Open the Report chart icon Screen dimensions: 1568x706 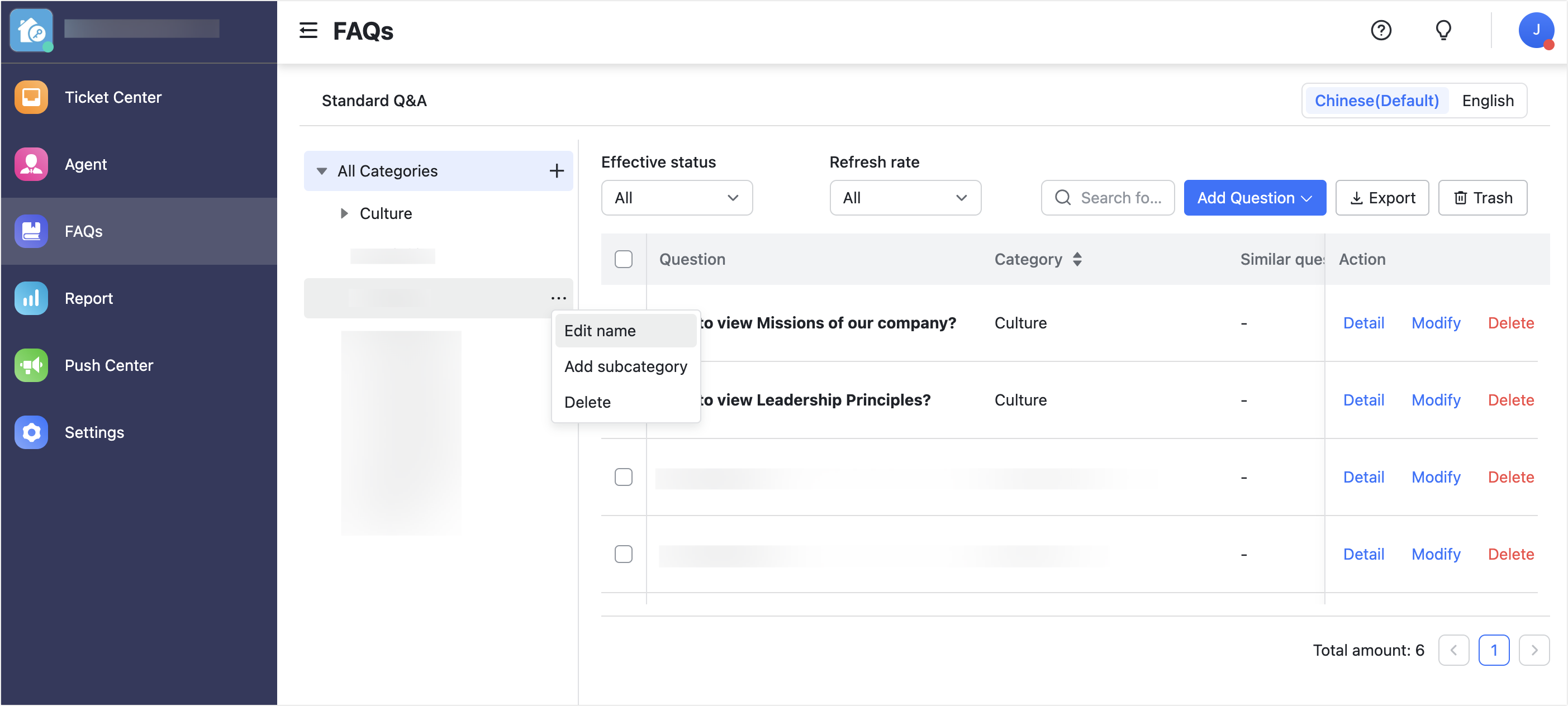31,298
